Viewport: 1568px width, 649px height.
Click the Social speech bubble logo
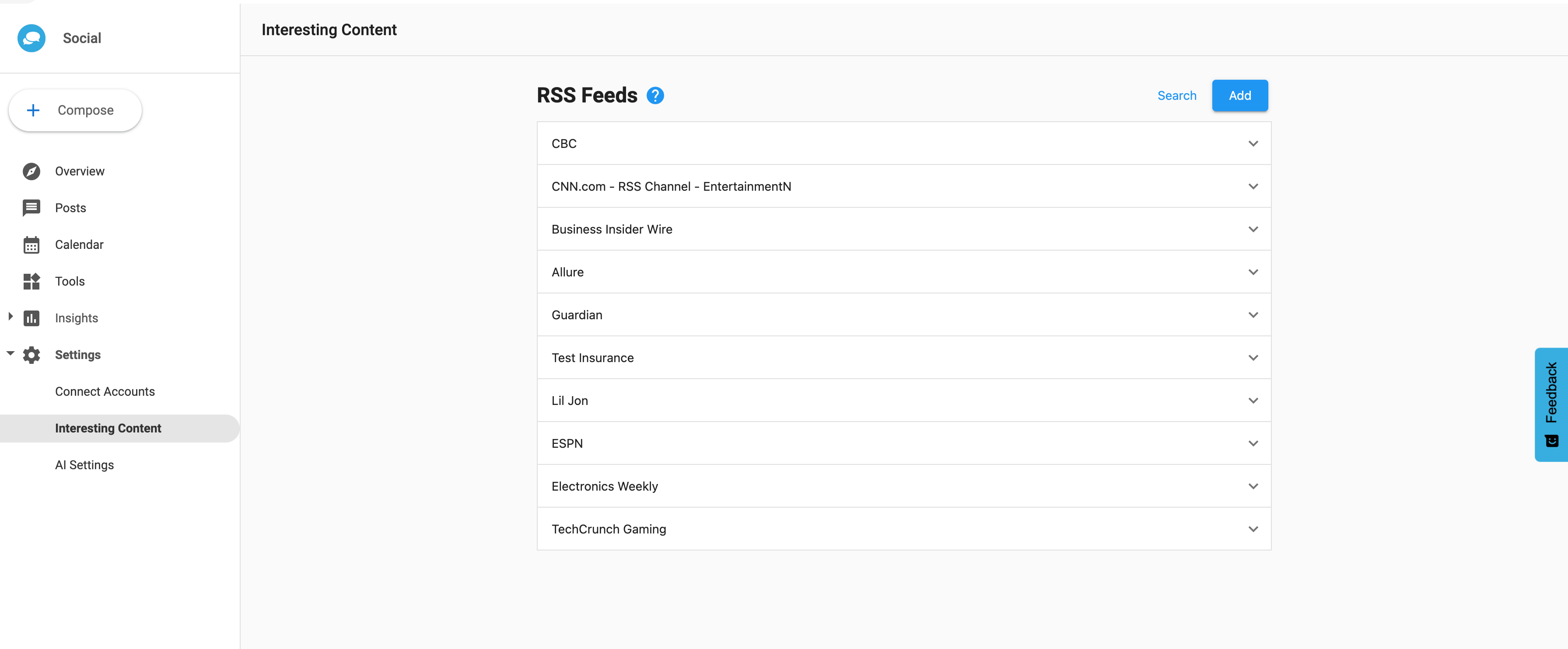click(x=31, y=38)
